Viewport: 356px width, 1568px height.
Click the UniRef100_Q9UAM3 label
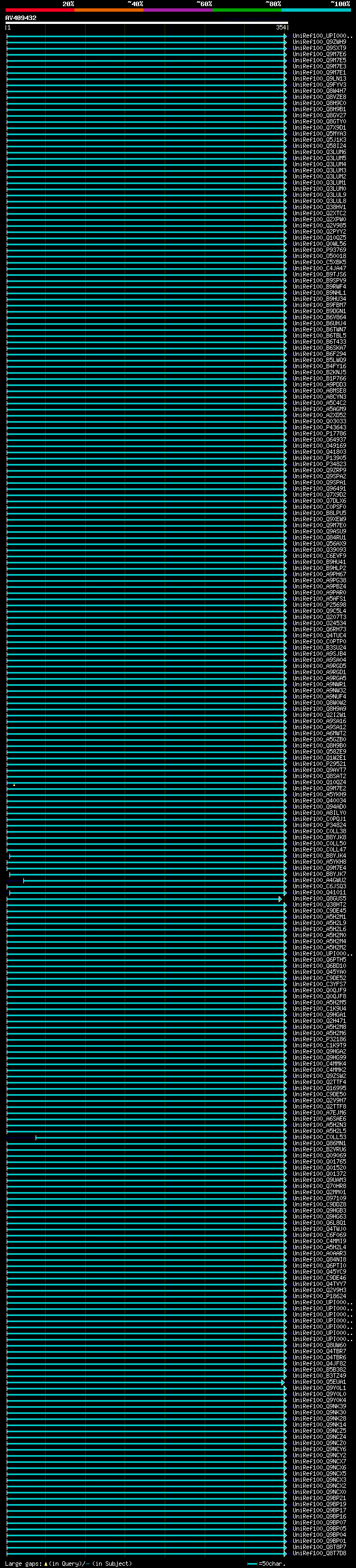click(x=319, y=1180)
